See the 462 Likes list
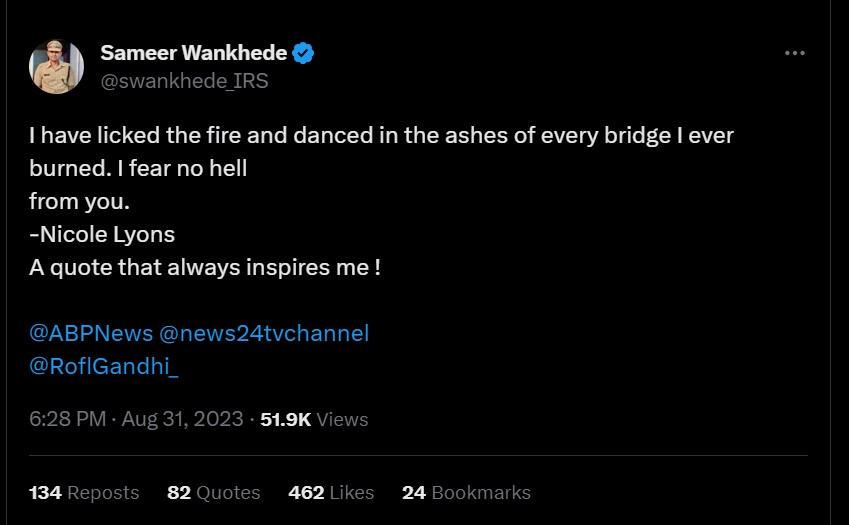The width and height of the screenshot is (849, 525). (x=330, y=492)
